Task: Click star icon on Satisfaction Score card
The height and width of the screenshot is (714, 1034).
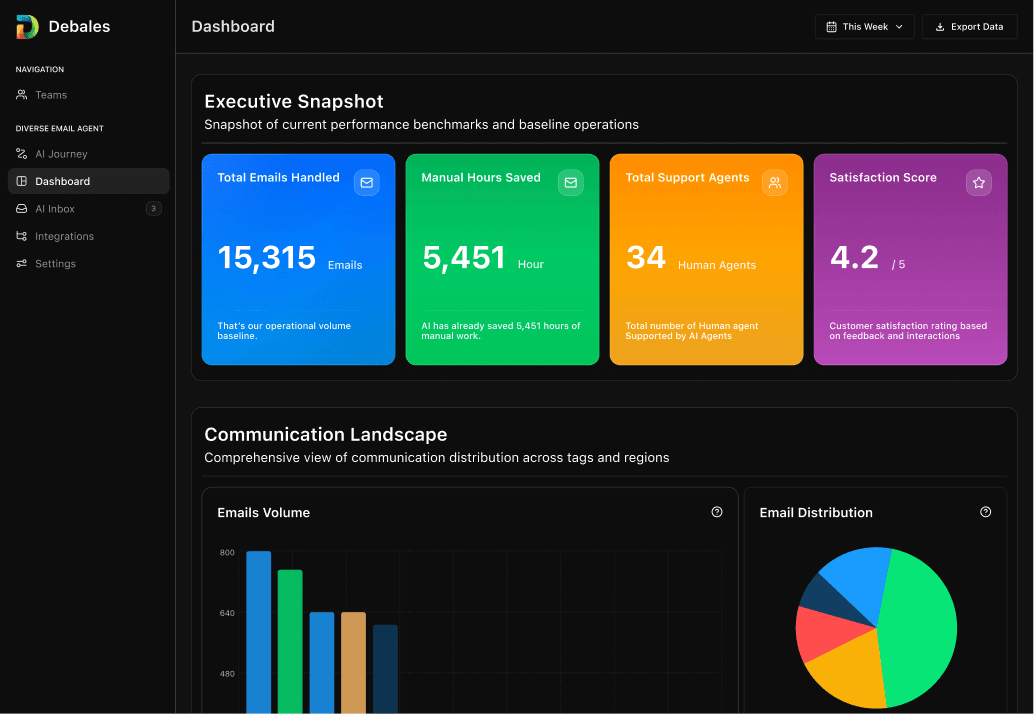Action: (x=978, y=183)
